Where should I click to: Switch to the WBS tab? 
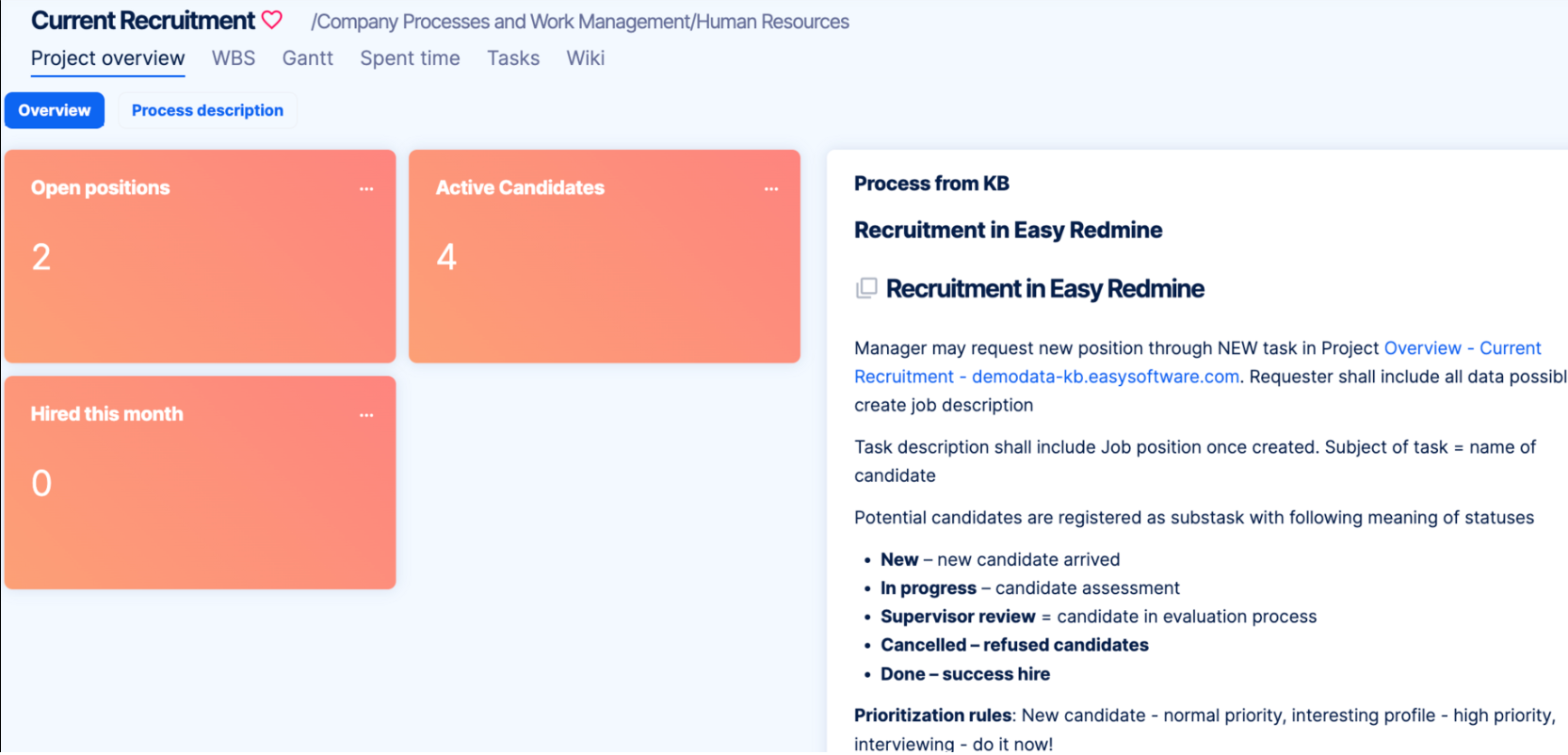click(234, 58)
